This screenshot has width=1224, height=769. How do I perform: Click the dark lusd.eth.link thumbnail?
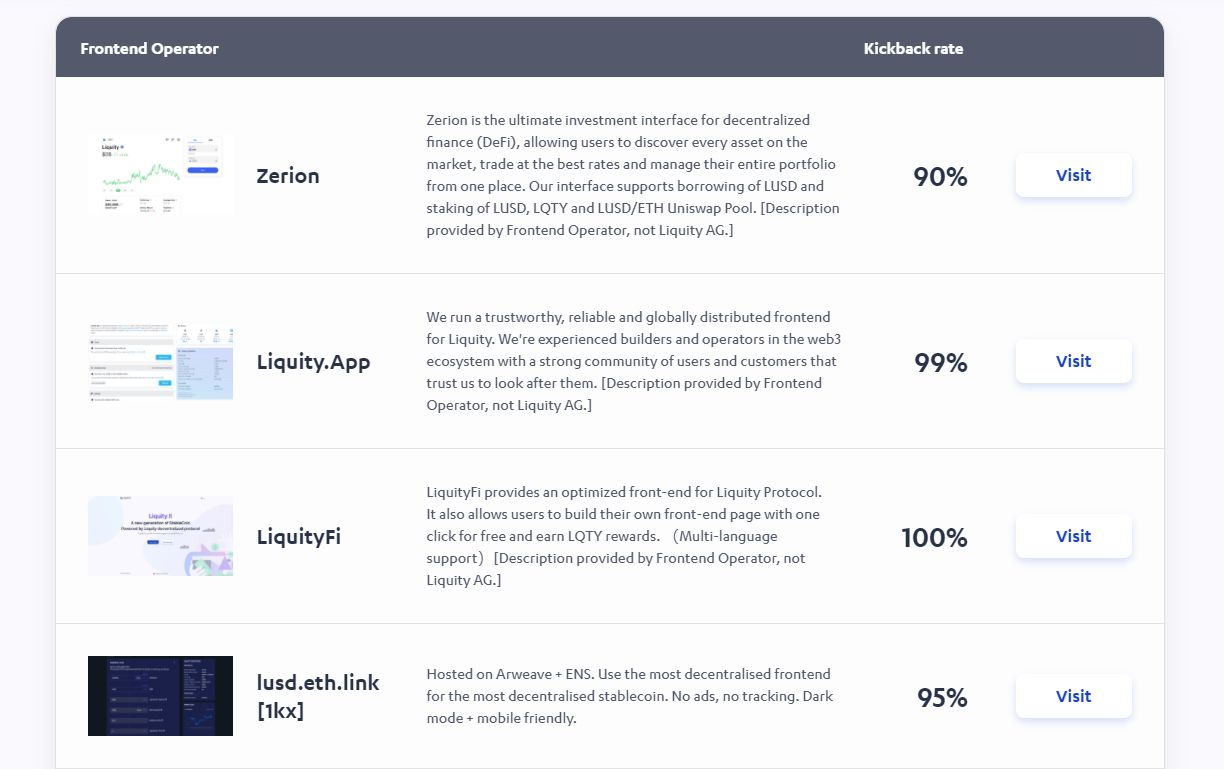(x=160, y=696)
